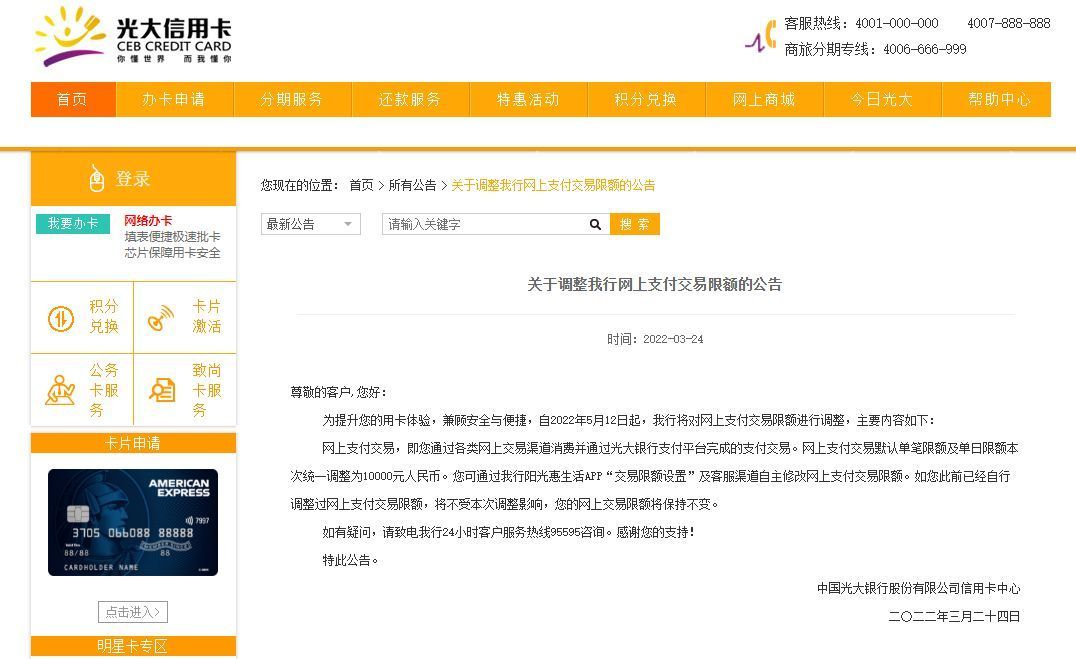Click the 卡片激活 card activation icon
Screen dimensions: 1076x659
(x=161, y=318)
